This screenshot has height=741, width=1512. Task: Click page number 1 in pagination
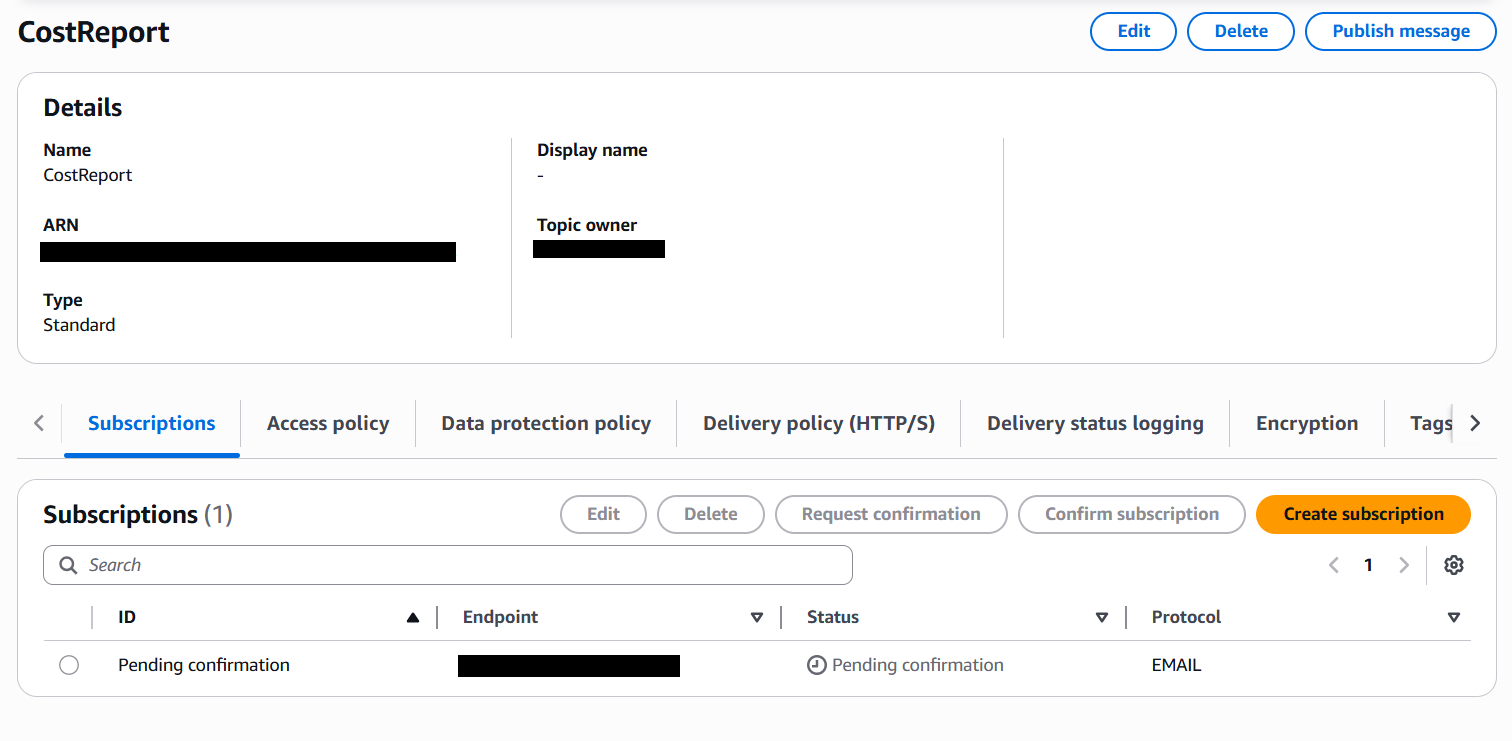pos(1368,565)
